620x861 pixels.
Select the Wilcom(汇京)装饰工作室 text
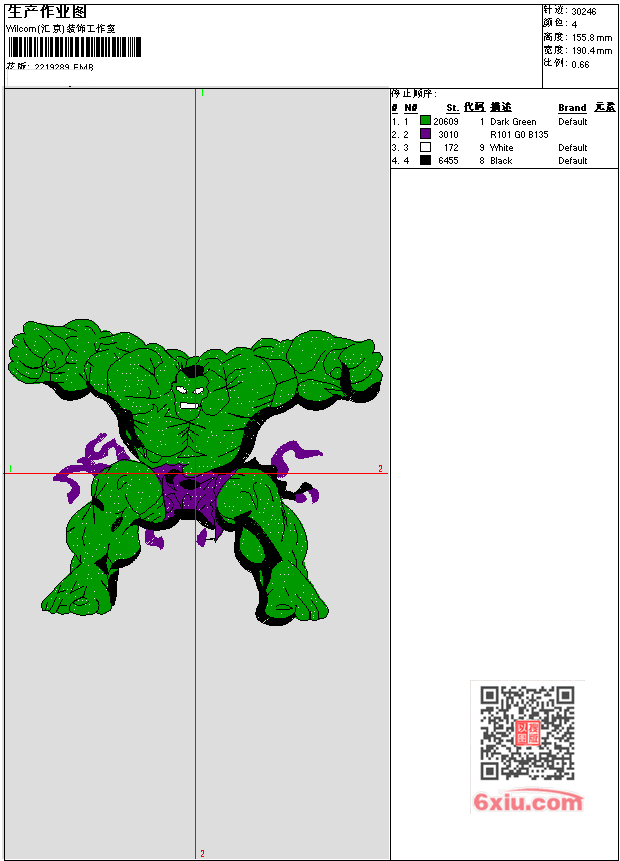click(x=61, y=29)
